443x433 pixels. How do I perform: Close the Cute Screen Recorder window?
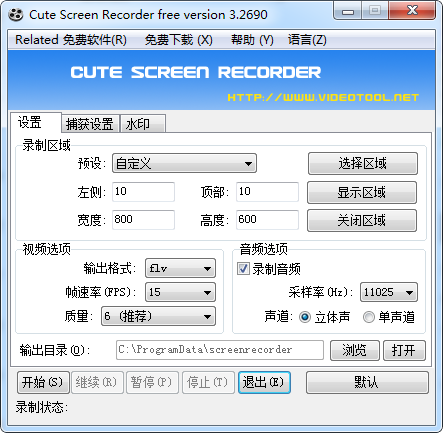click(412, 11)
